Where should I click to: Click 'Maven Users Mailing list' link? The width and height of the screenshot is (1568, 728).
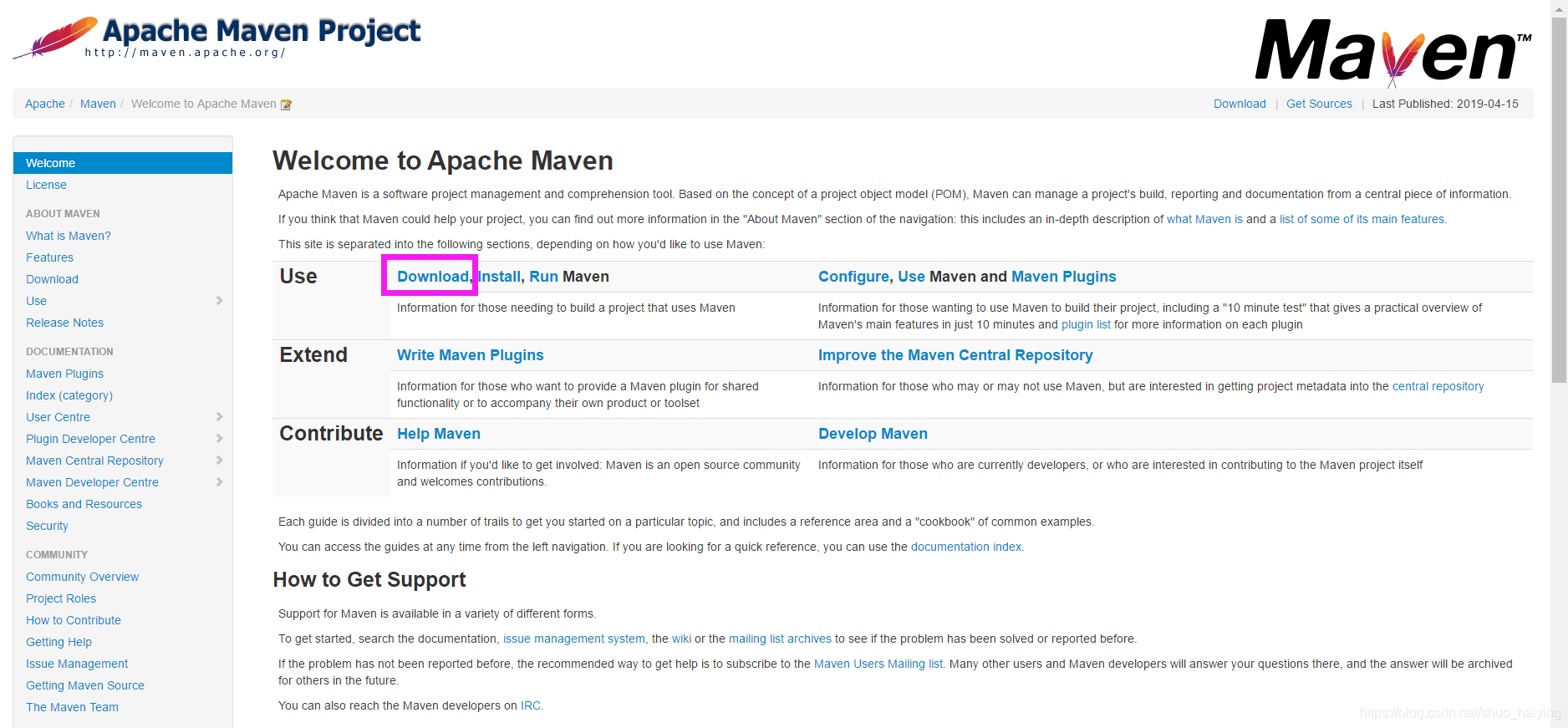click(x=878, y=664)
